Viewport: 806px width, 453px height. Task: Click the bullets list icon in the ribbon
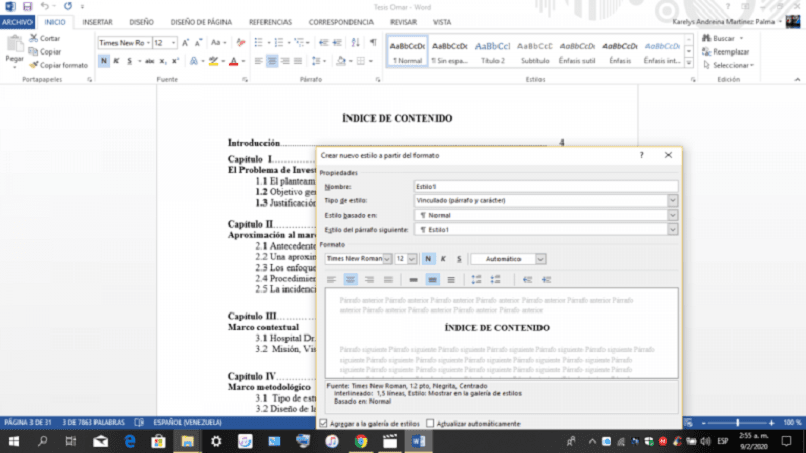259,43
